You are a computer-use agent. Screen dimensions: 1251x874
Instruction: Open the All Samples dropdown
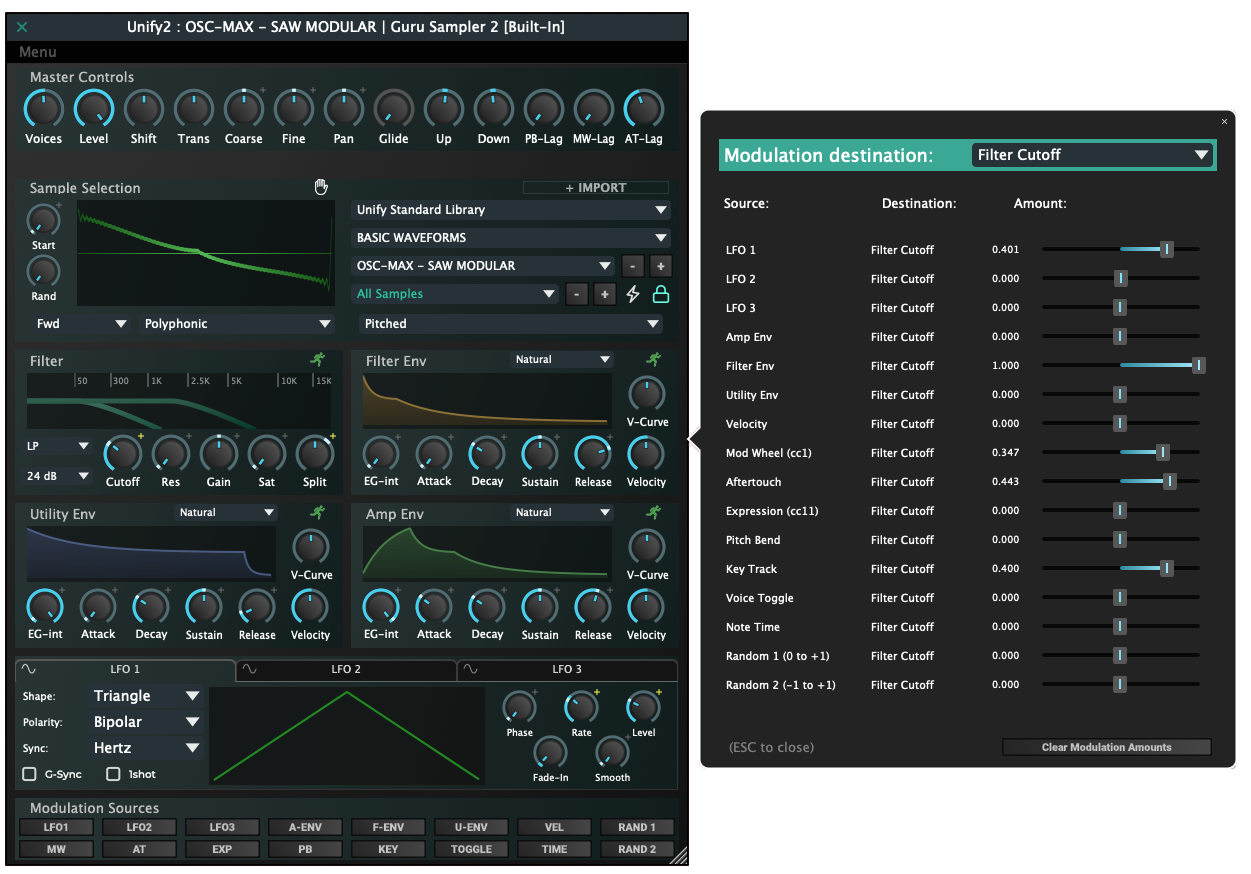pos(456,294)
